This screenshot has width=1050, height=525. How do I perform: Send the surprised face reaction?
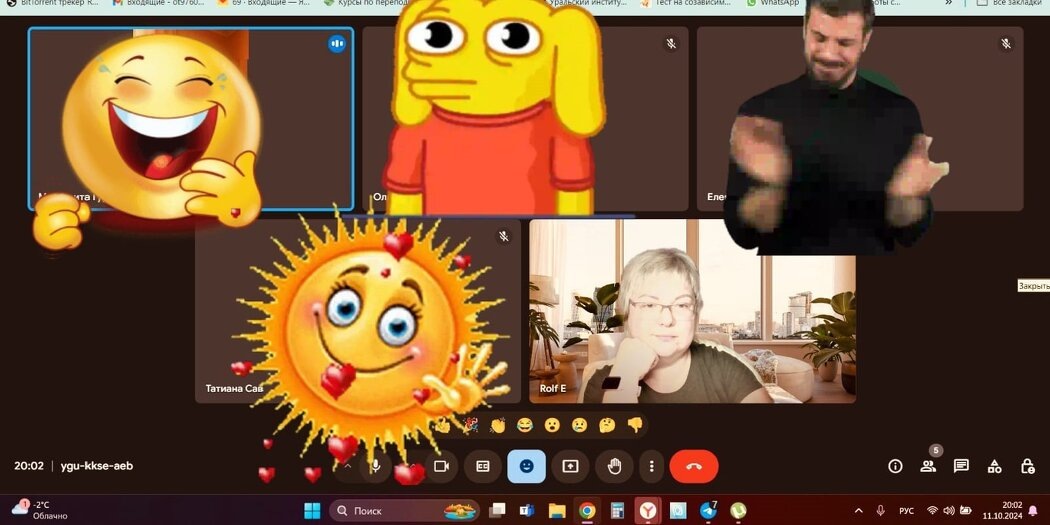pyautogui.click(x=552, y=425)
